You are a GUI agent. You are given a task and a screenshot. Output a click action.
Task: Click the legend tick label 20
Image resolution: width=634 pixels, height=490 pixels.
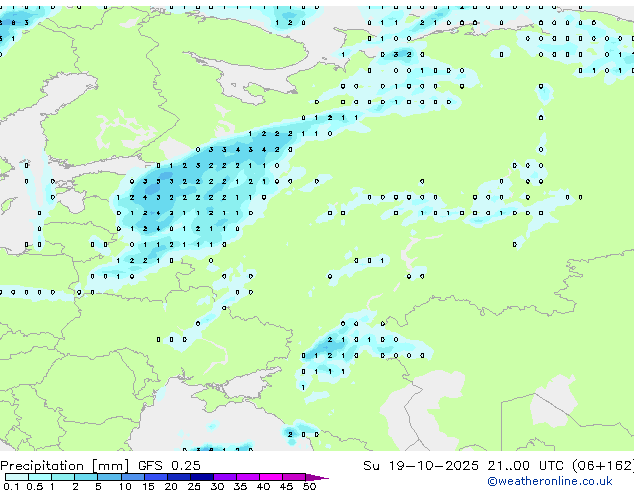click(x=171, y=486)
